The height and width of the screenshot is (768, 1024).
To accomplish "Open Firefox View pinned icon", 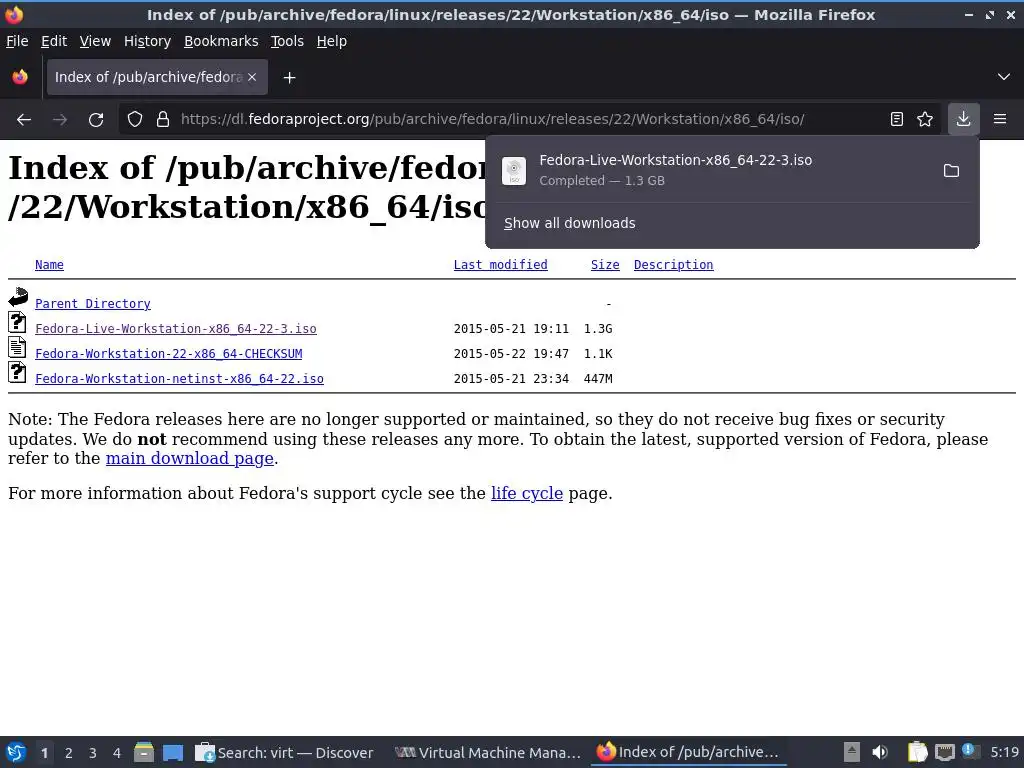I will pos(20,77).
